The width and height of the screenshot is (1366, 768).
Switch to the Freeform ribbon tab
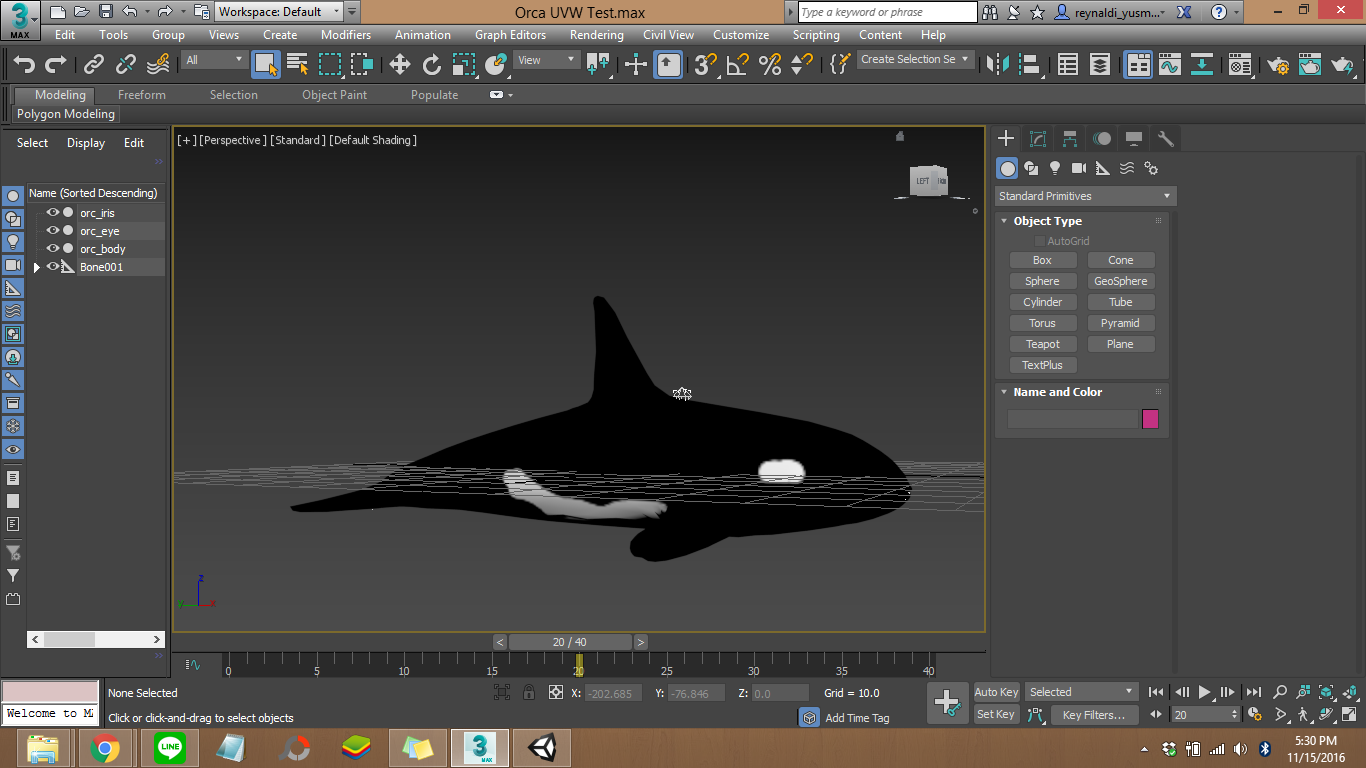(x=141, y=94)
